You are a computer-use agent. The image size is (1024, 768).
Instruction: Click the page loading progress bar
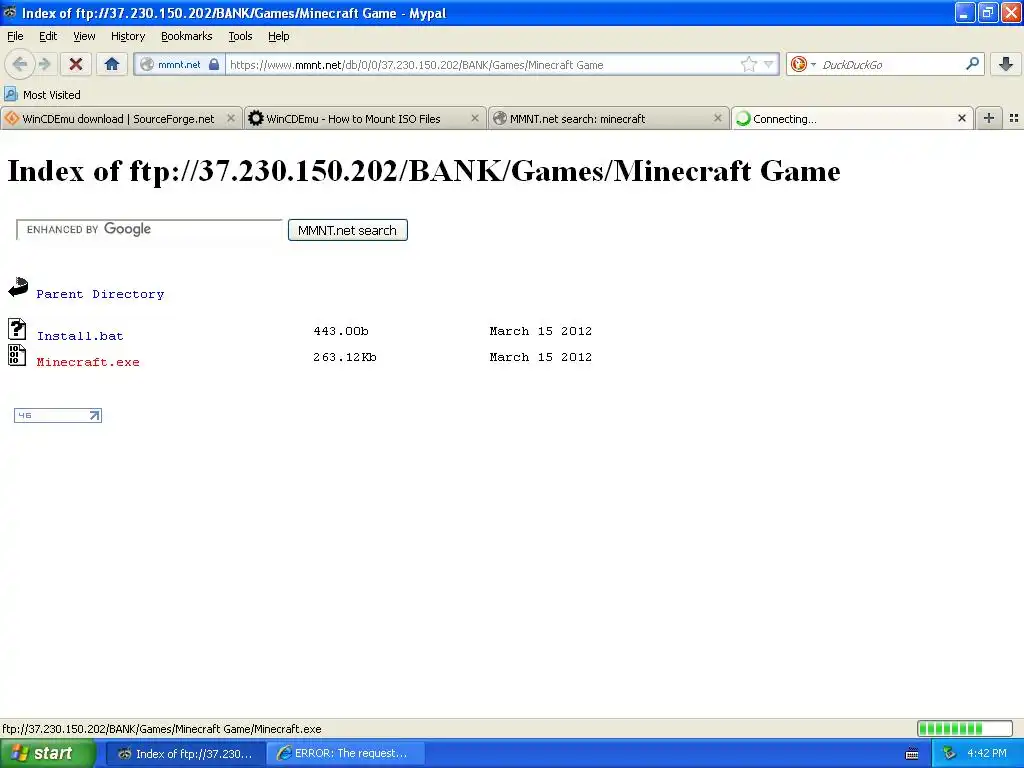965,728
